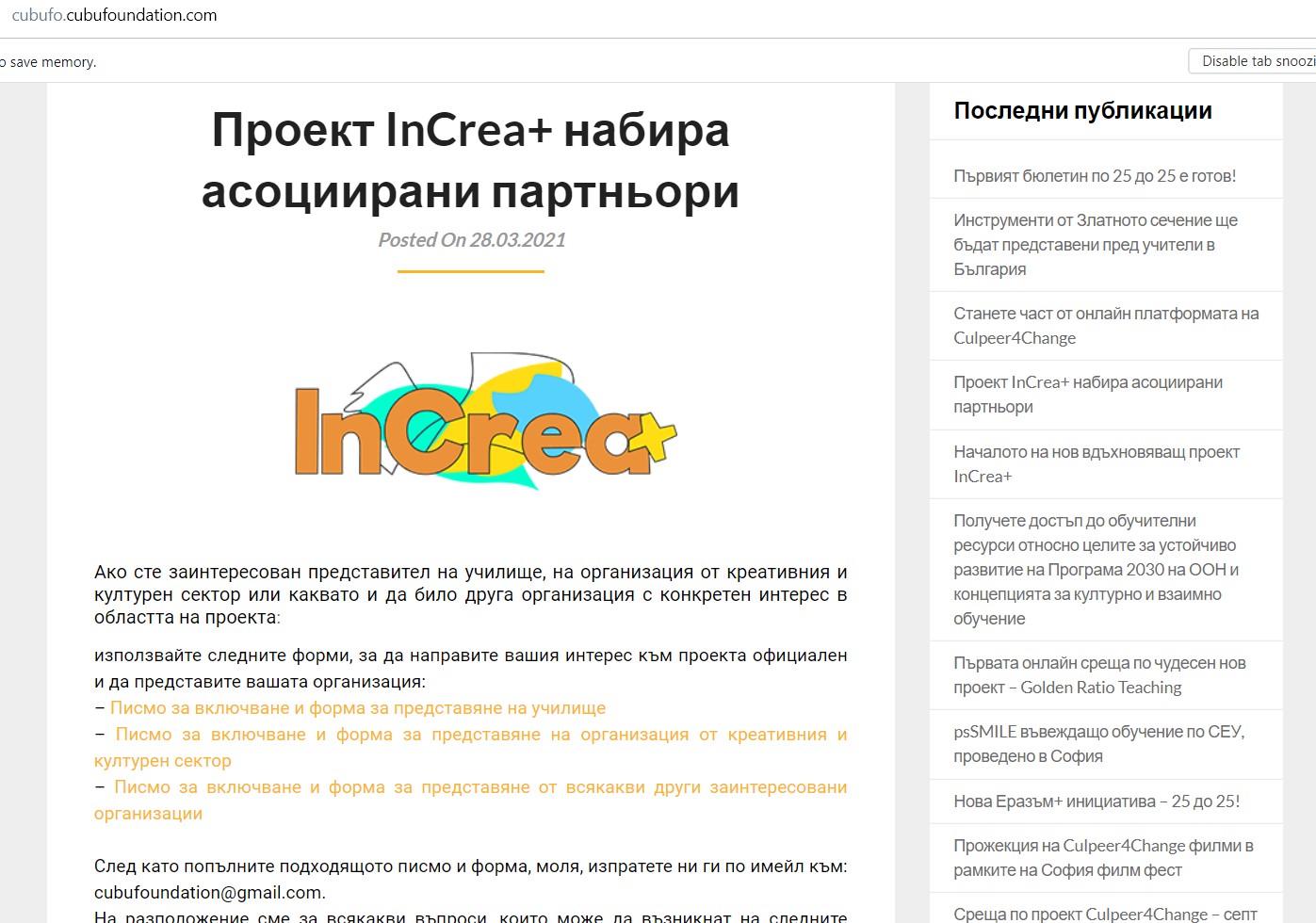Click the InCrea+ logo image

click(485, 421)
